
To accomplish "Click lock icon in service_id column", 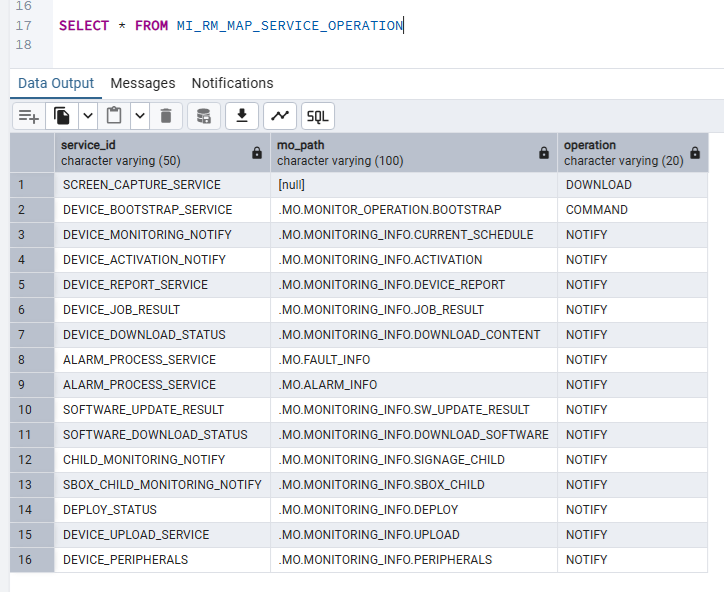I will [257, 153].
